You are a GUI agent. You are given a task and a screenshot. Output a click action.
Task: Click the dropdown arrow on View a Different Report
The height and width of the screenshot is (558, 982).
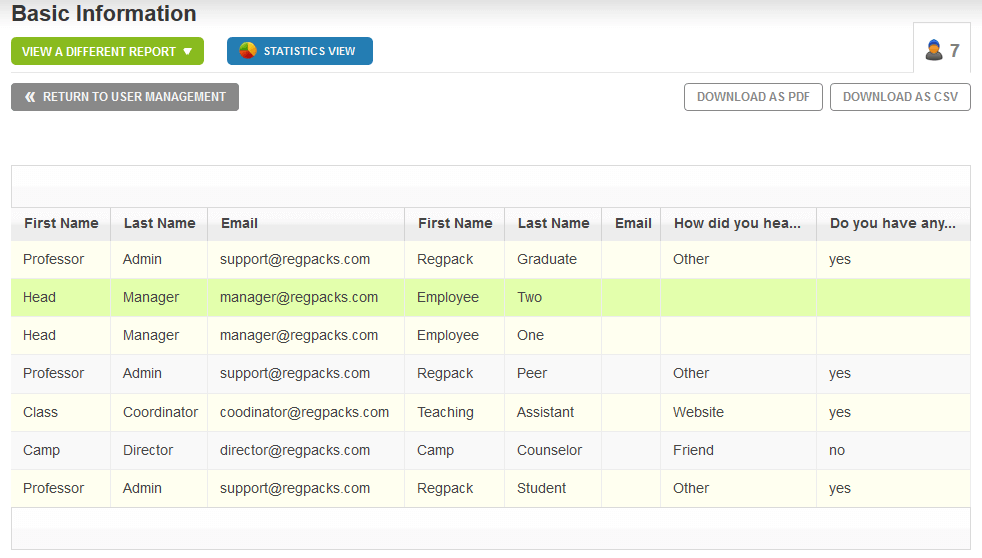187,52
